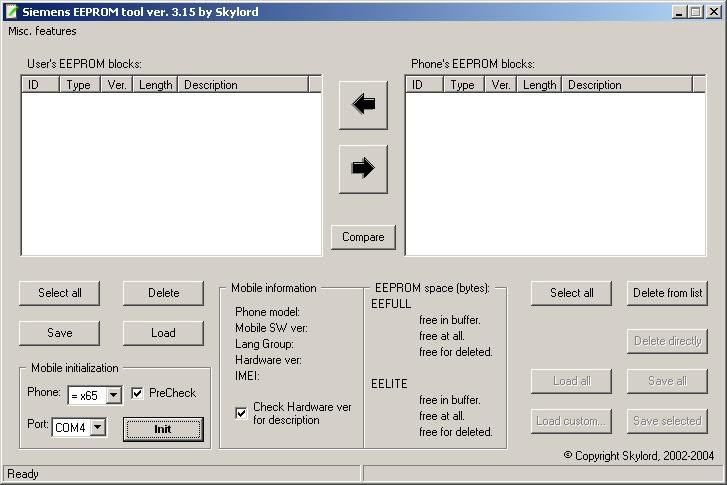Click the Delete from list button
727x485 pixels.
(667, 293)
